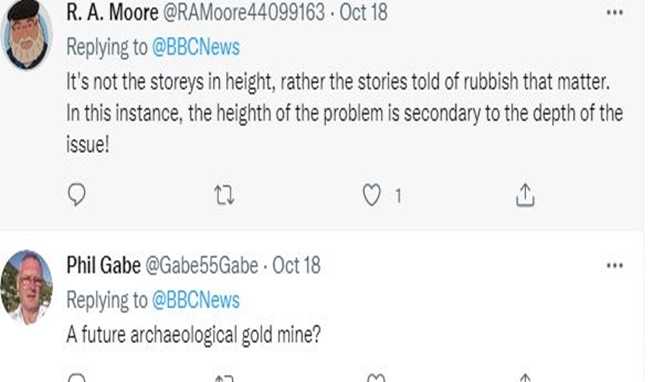Open R. A. Moore's profile picture
Image resolution: width=663 pixels, height=382 pixels.
pyautogui.click(x=27, y=35)
